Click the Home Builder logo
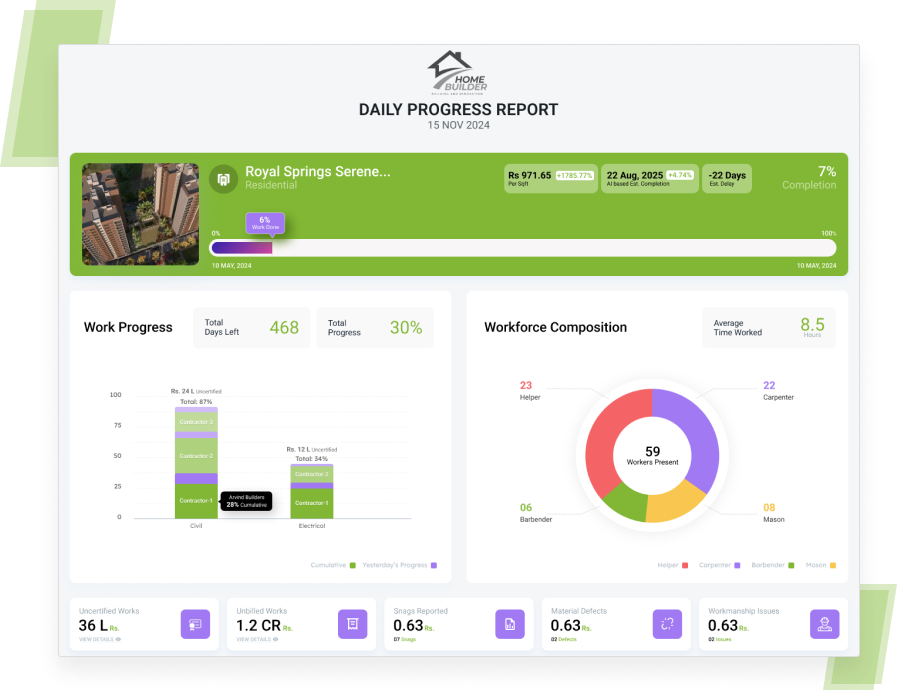 point(458,74)
